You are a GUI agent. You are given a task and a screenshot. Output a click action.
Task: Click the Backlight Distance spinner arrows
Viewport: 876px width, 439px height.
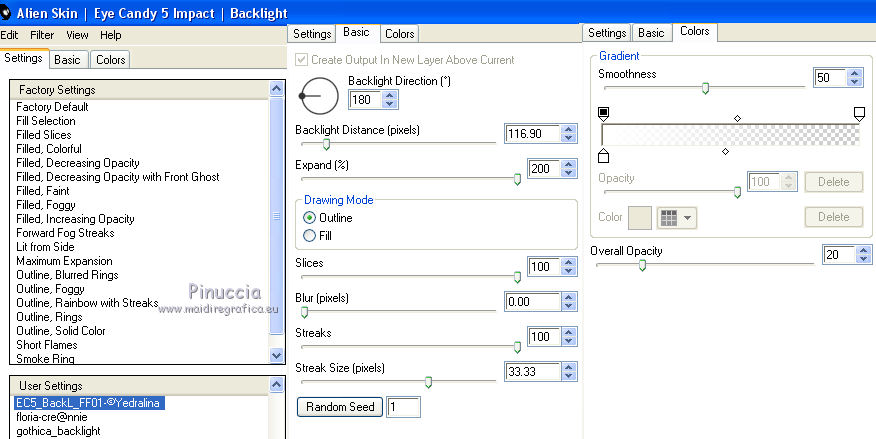[x=568, y=133]
